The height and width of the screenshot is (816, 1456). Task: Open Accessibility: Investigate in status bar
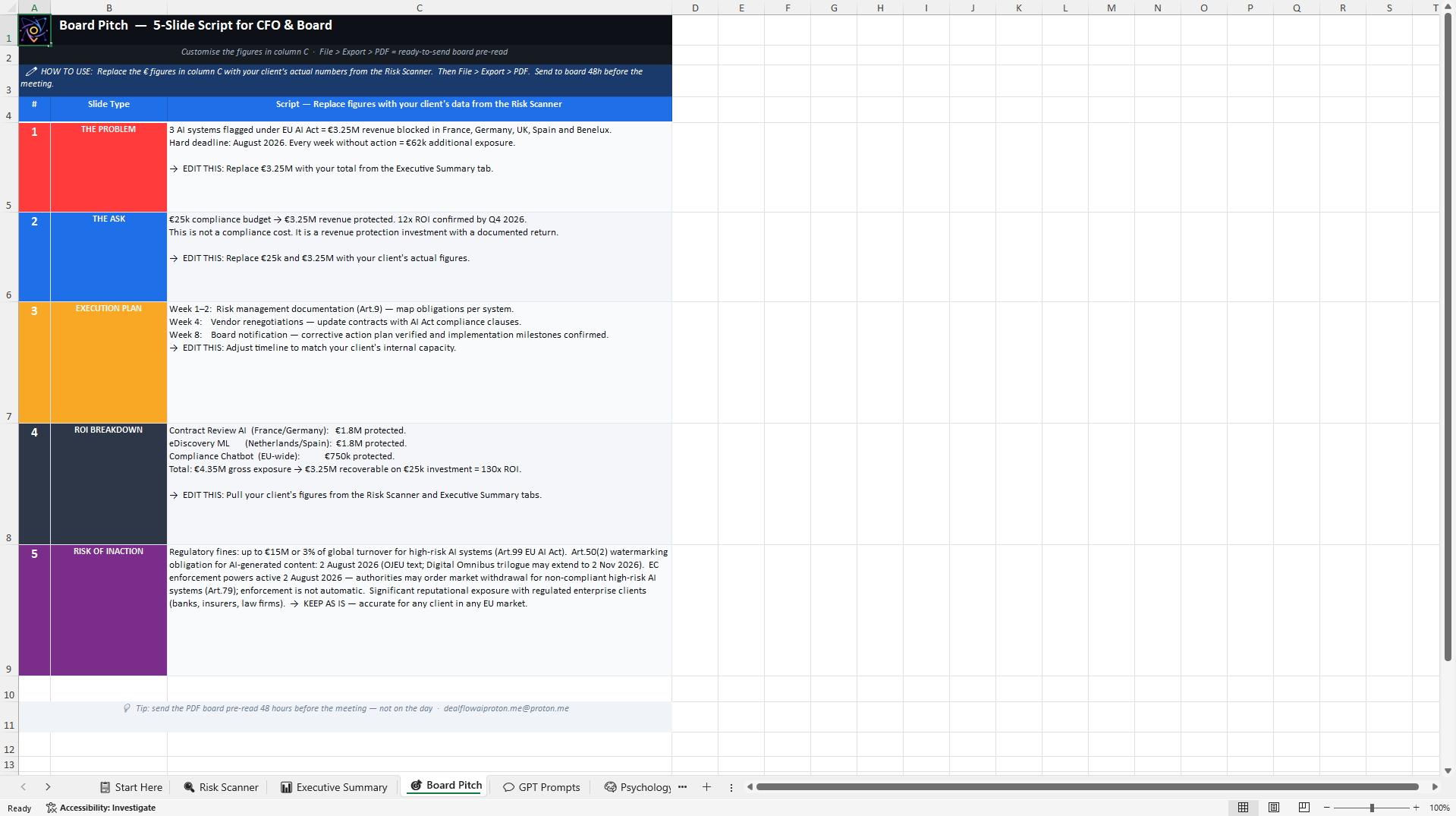(x=101, y=808)
